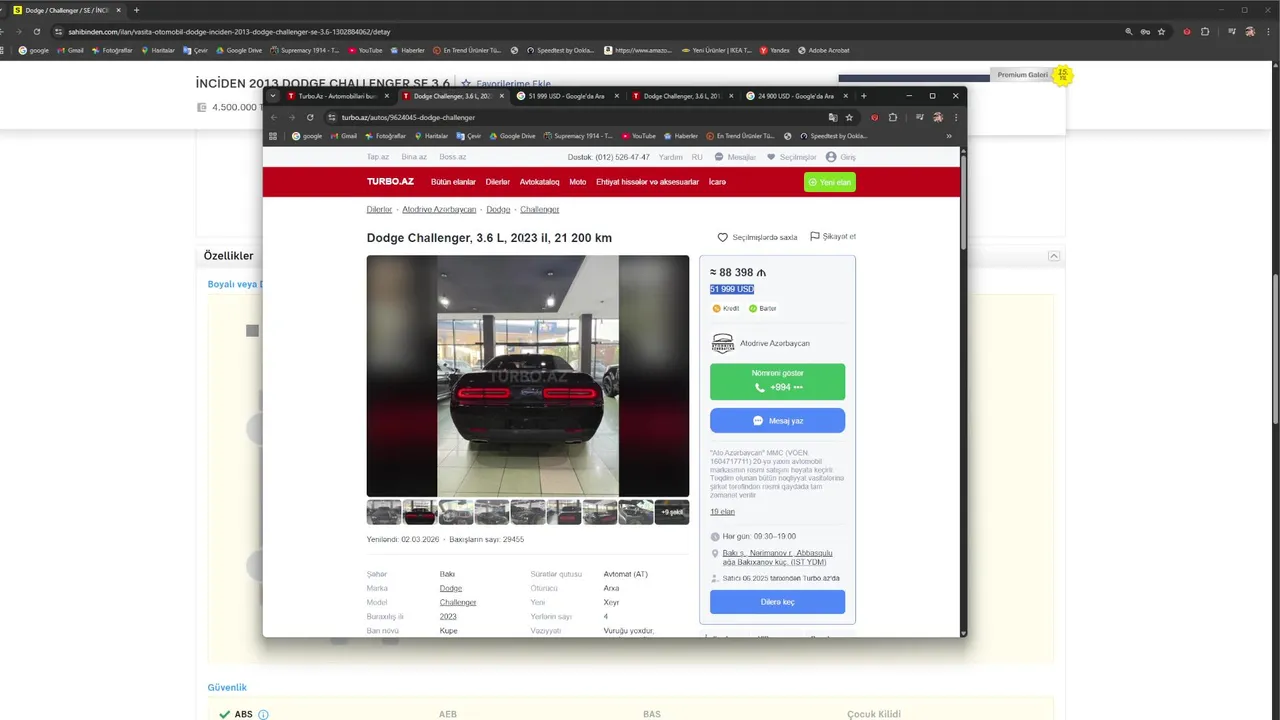
Task: Open the apps grid icon in the front bookmarks bar
Action: [x=273, y=136]
